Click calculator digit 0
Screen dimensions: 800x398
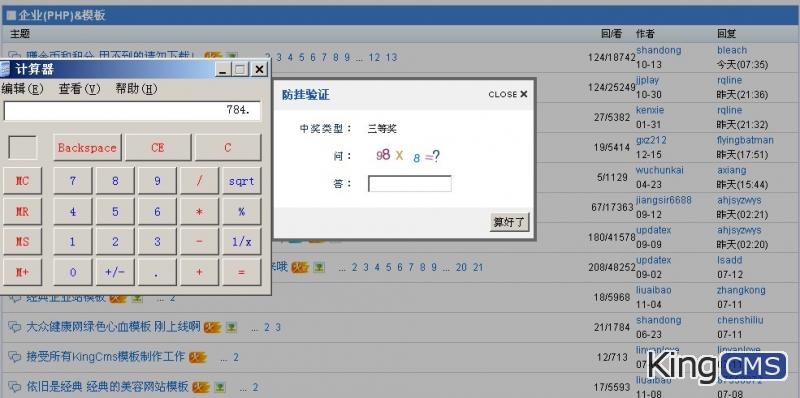(x=72, y=272)
